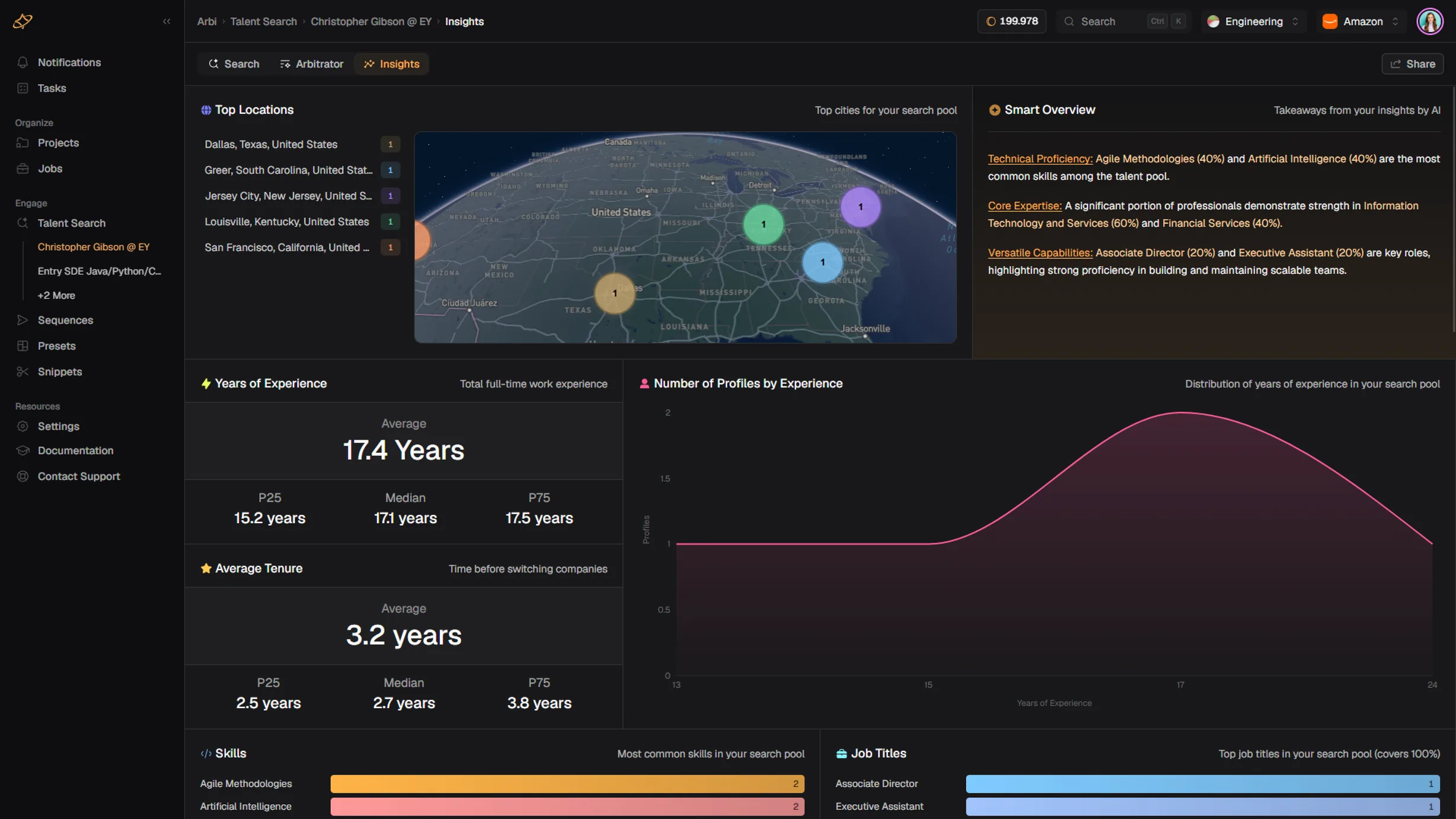1456x819 pixels.
Task: Select Louisville, Kentucky location row
Action: click(x=302, y=222)
